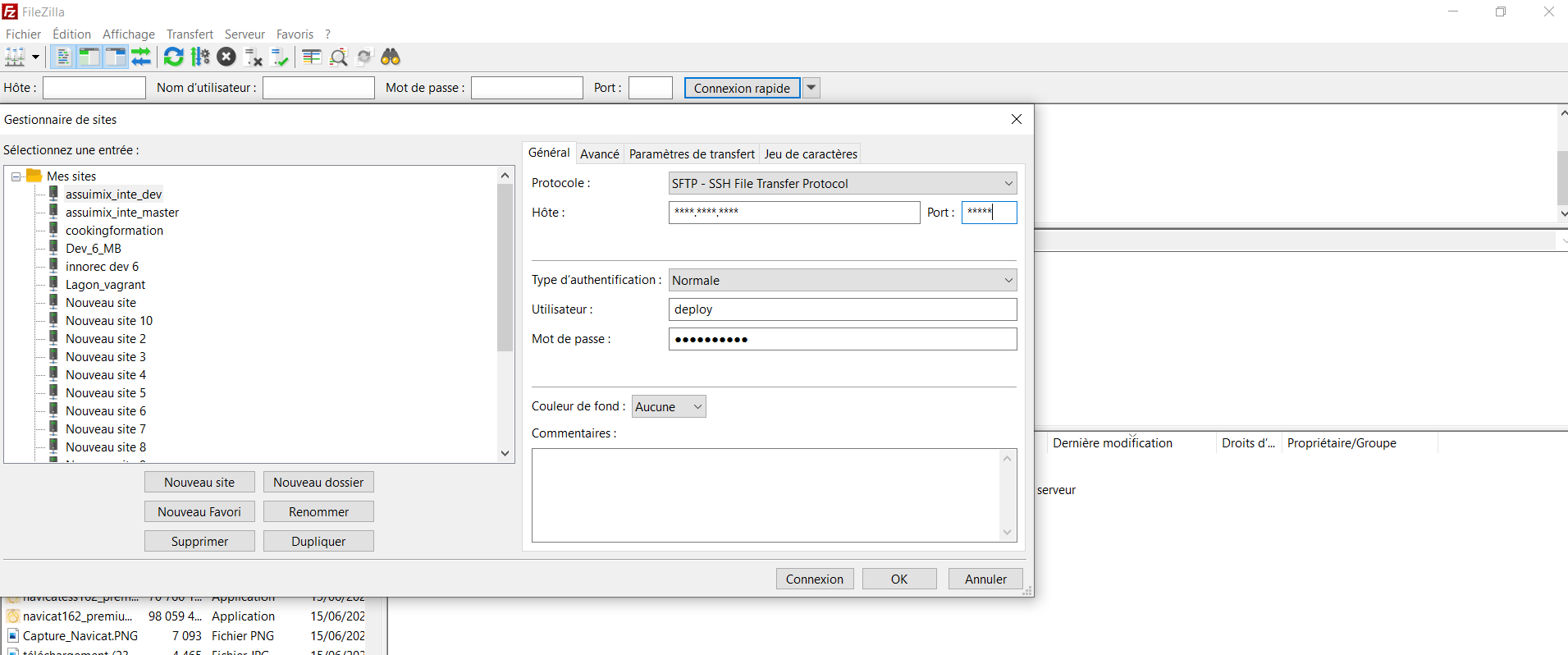The image size is (1568, 655).
Task: Open the Serveur menu
Action: coord(245,34)
